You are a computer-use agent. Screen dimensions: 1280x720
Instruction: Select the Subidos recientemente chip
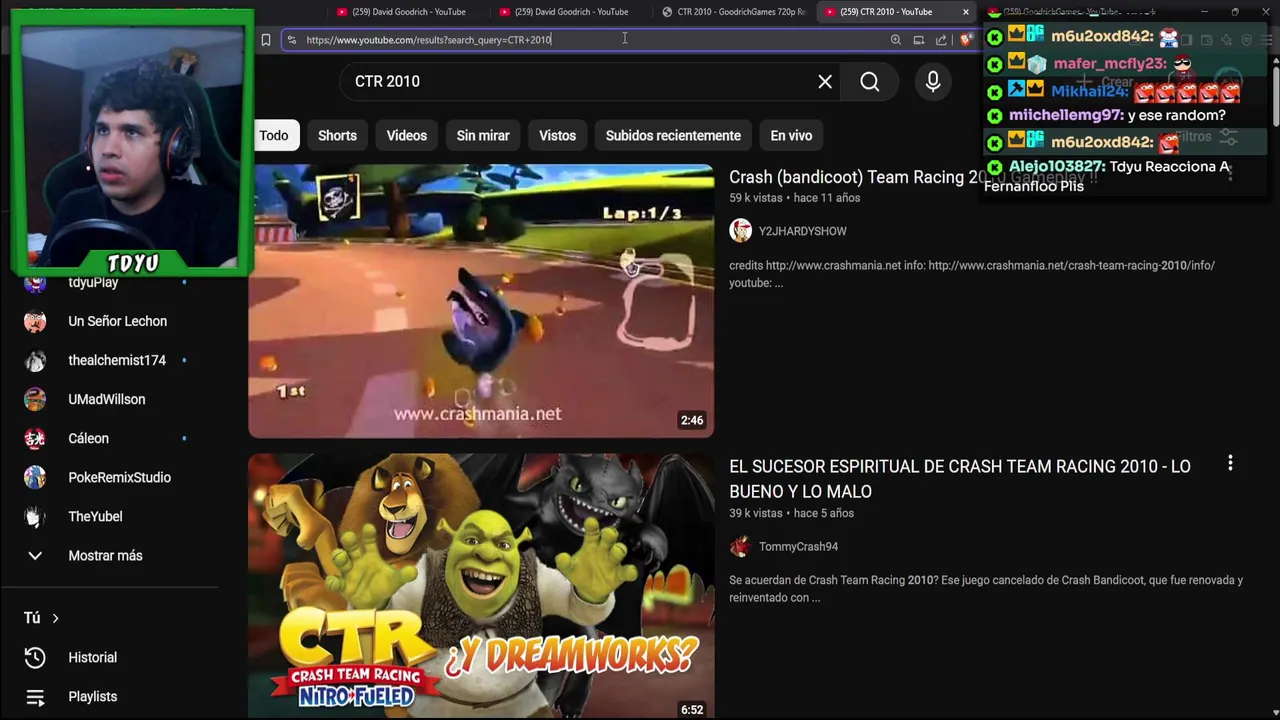pyautogui.click(x=673, y=135)
